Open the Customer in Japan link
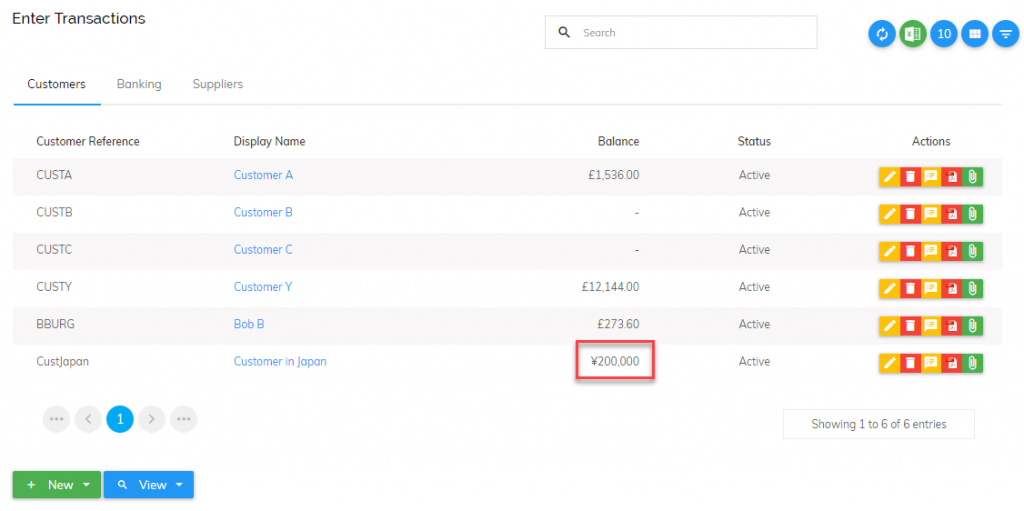Viewport: 1024px width, 511px height. pyautogui.click(x=280, y=361)
